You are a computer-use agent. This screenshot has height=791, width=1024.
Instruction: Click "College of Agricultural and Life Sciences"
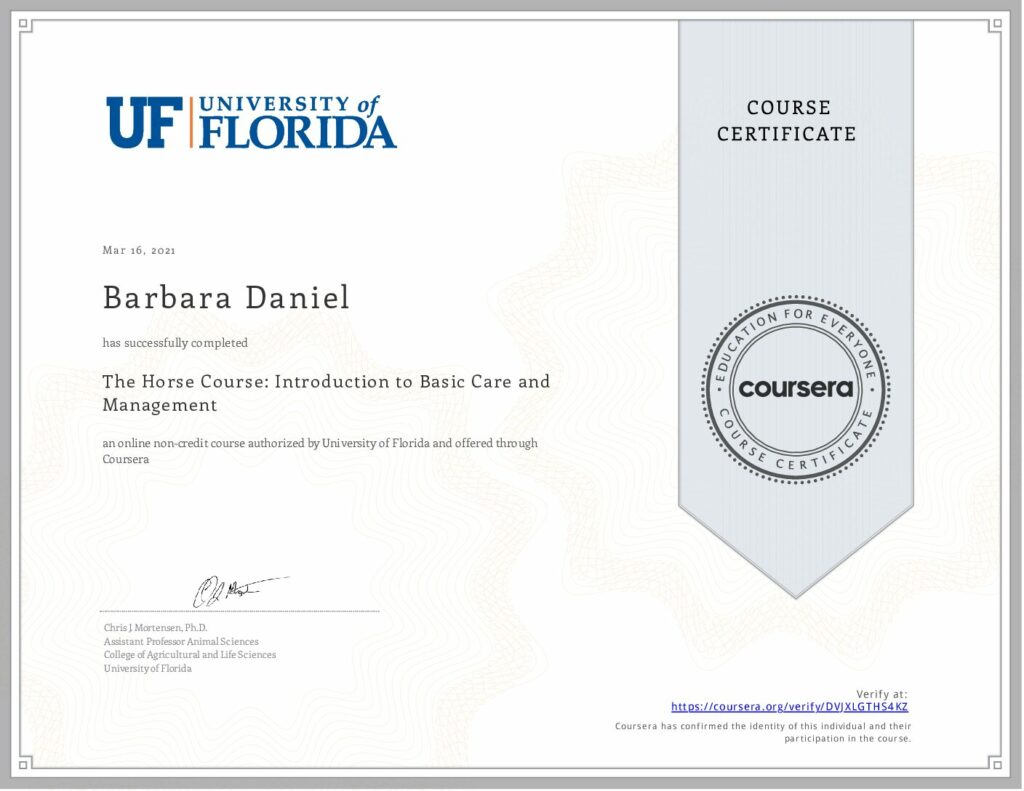(x=190, y=654)
